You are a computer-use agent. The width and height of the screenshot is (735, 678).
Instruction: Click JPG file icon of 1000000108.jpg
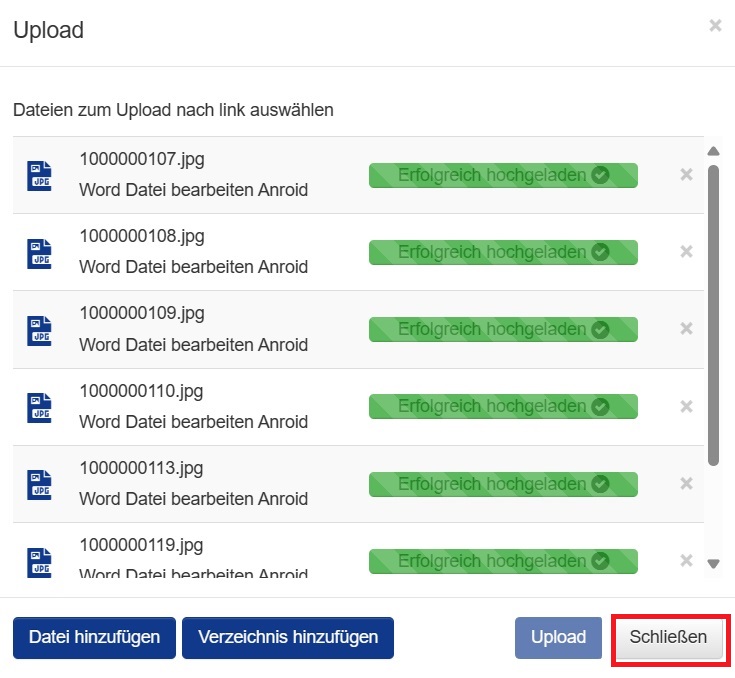[39, 254]
